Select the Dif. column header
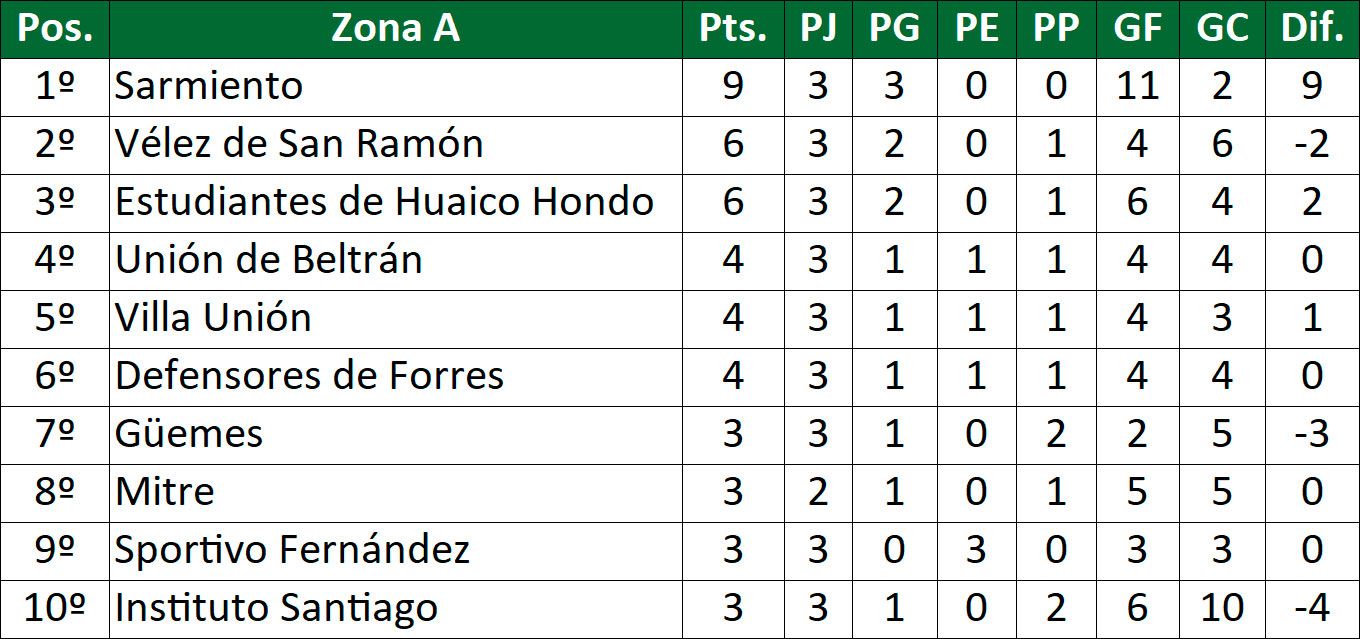Screen dimensions: 1360x639 (x=1312, y=29)
